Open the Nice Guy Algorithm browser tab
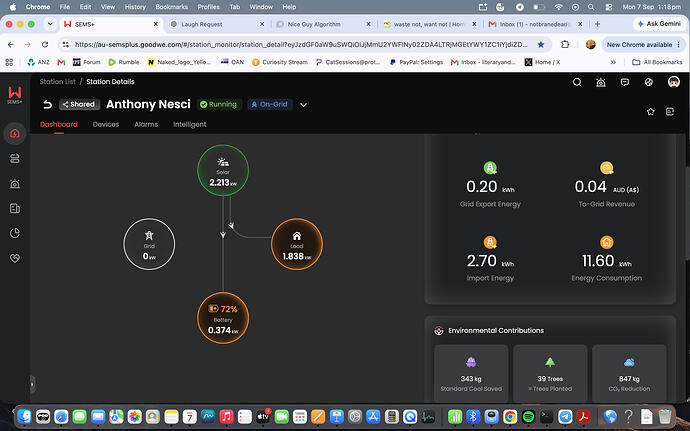Image resolution: width=690 pixels, height=431 pixels. click(321, 24)
